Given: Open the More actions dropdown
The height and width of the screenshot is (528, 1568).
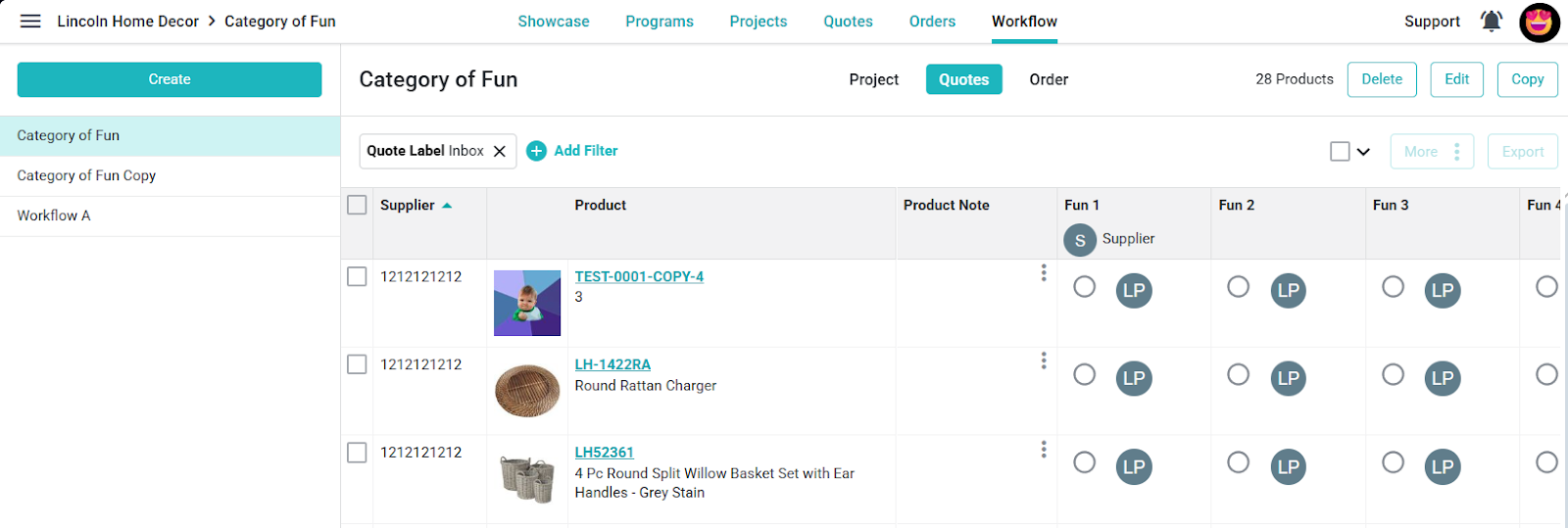Looking at the screenshot, I should (1432, 152).
